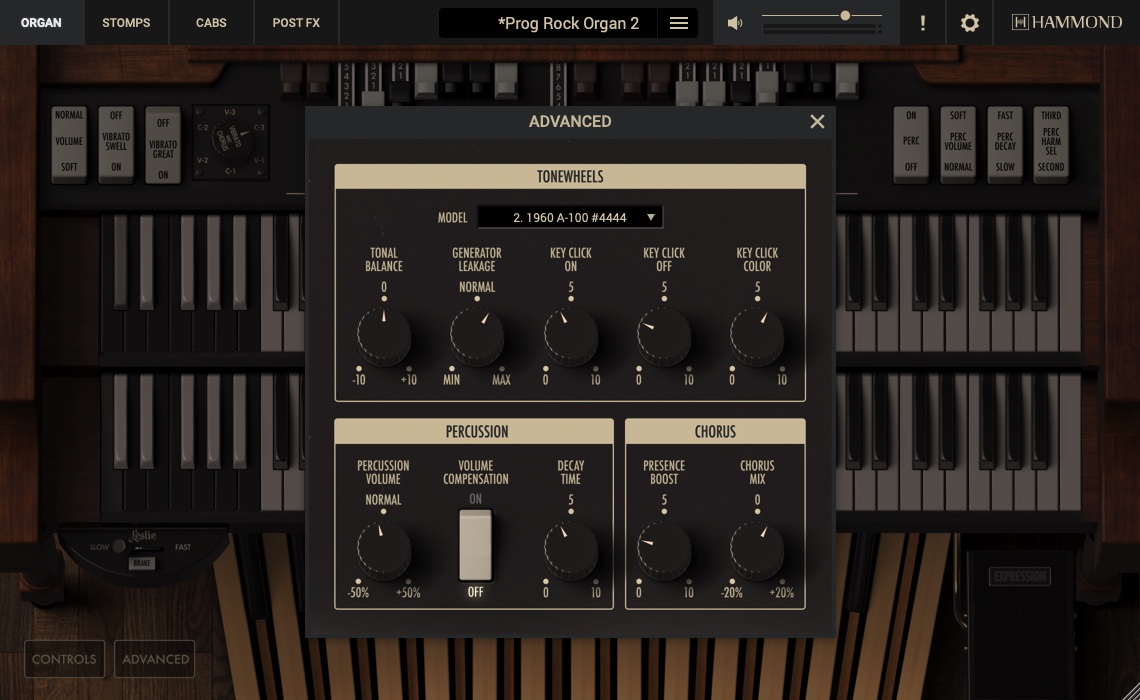This screenshot has width=1140, height=700.
Task: Click the Controls button
Action: tap(65, 659)
